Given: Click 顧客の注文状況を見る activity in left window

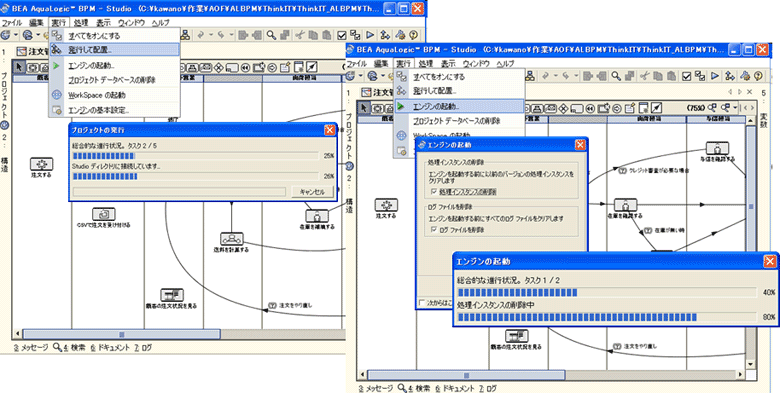Looking at the screenshot, I should (x=172, y=298).
